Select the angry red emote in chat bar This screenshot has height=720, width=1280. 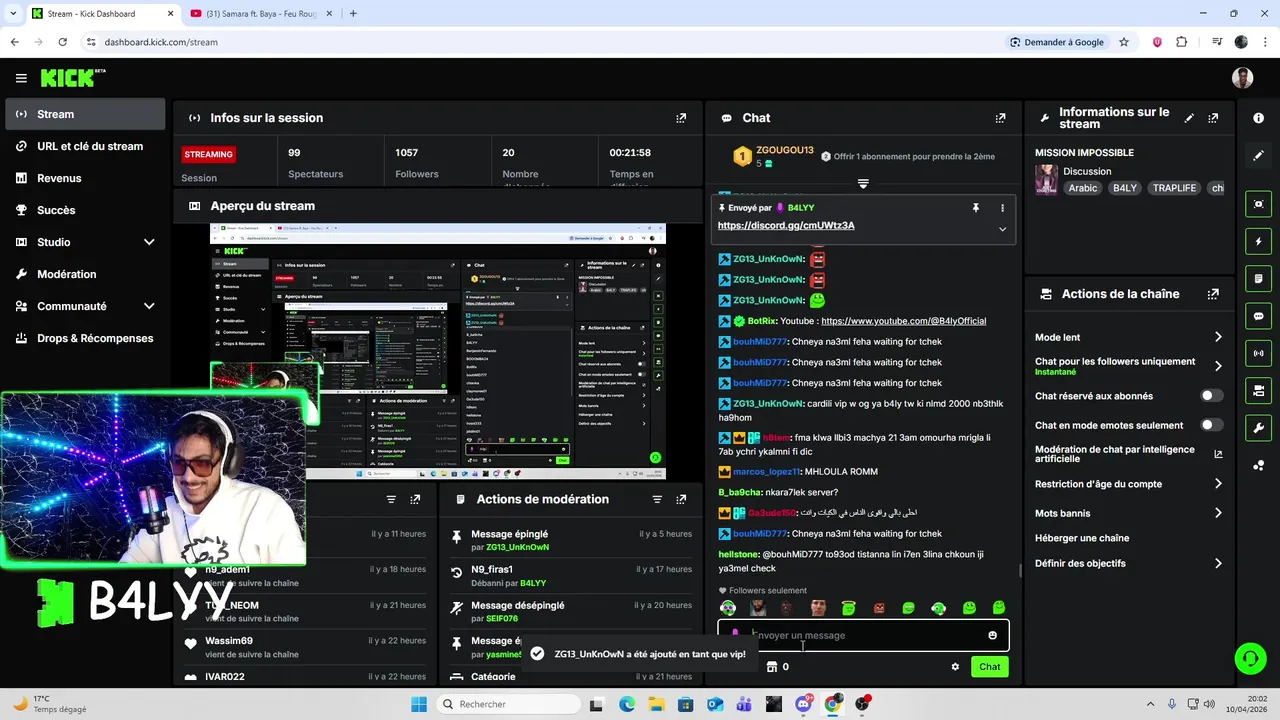point(879,608)
